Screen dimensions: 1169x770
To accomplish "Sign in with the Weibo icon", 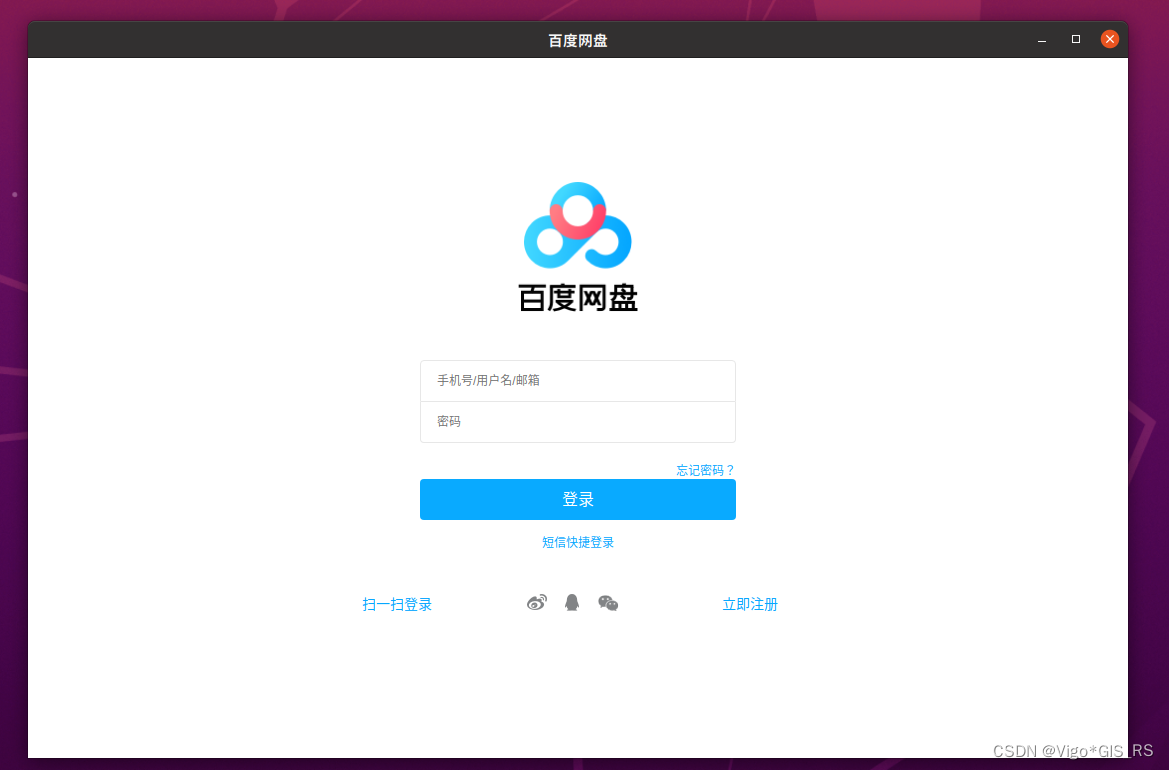I will click(536, 602).
